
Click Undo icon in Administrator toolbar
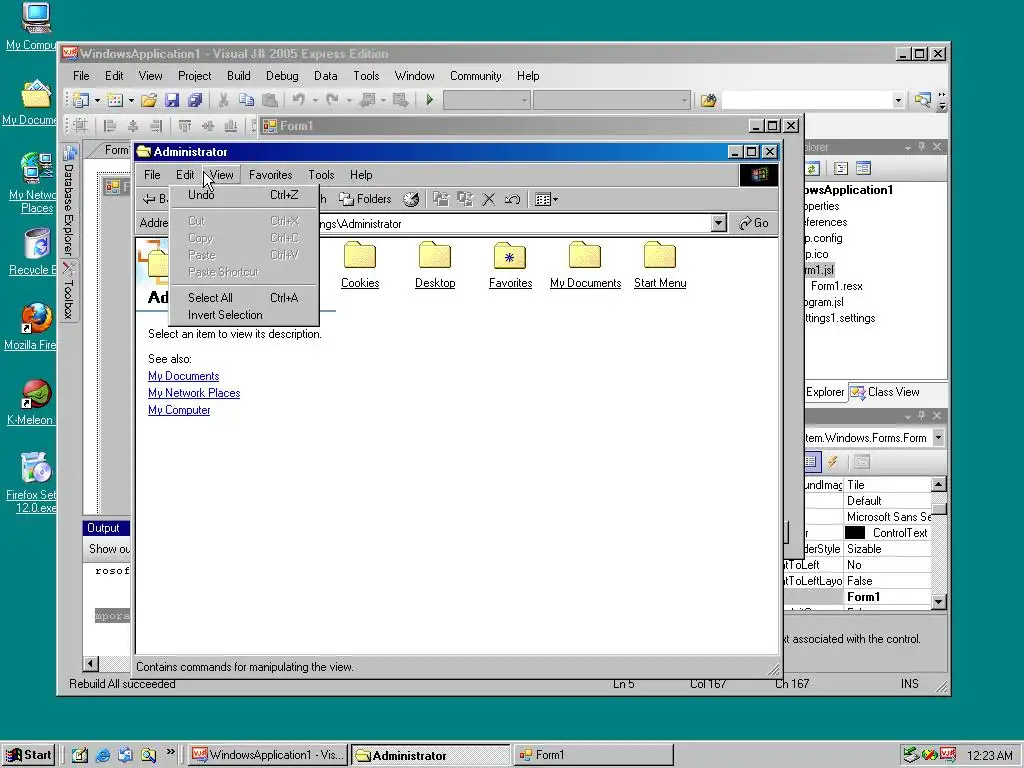513,199
